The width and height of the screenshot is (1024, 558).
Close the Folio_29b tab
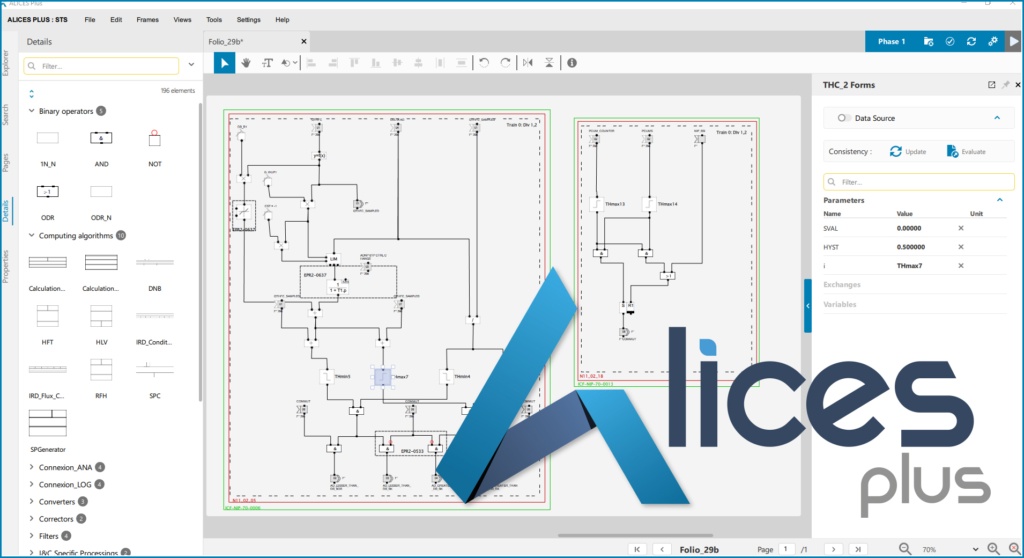tap(304, 41)
